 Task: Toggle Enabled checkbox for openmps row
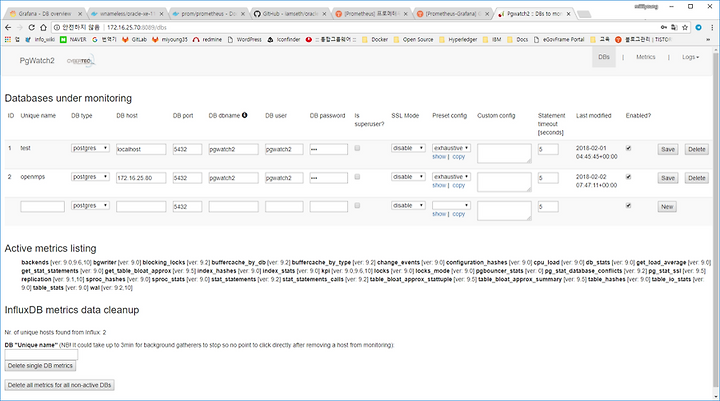pos(628,177)
